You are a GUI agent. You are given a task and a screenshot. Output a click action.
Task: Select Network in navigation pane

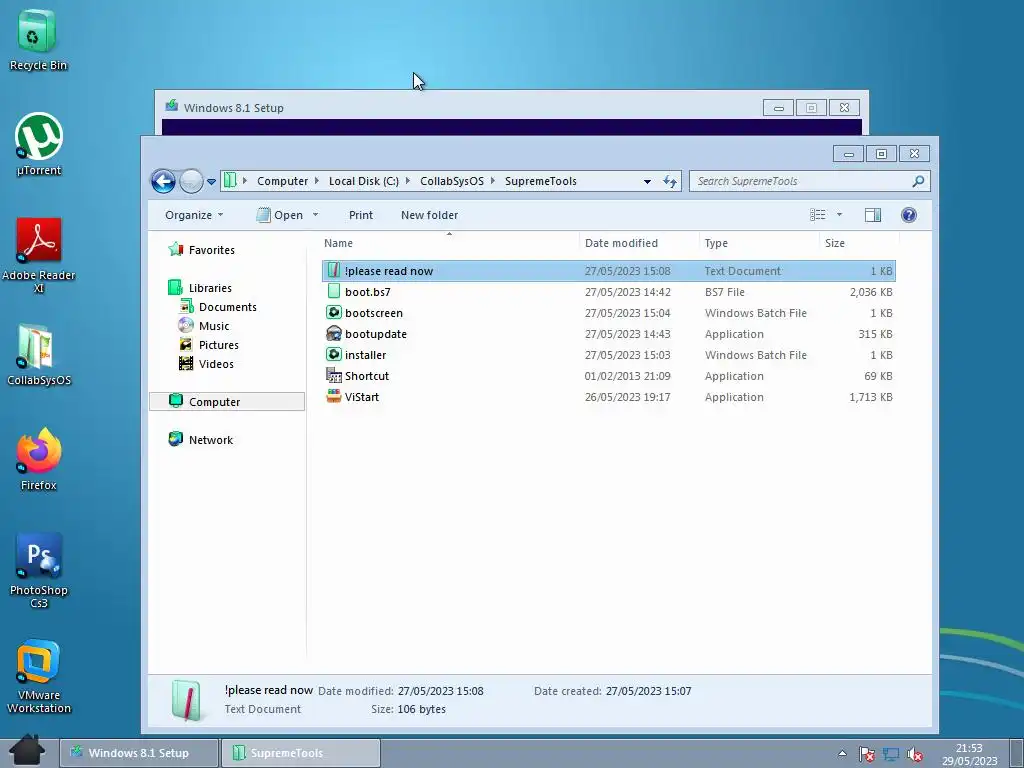(x=201, y=440)
